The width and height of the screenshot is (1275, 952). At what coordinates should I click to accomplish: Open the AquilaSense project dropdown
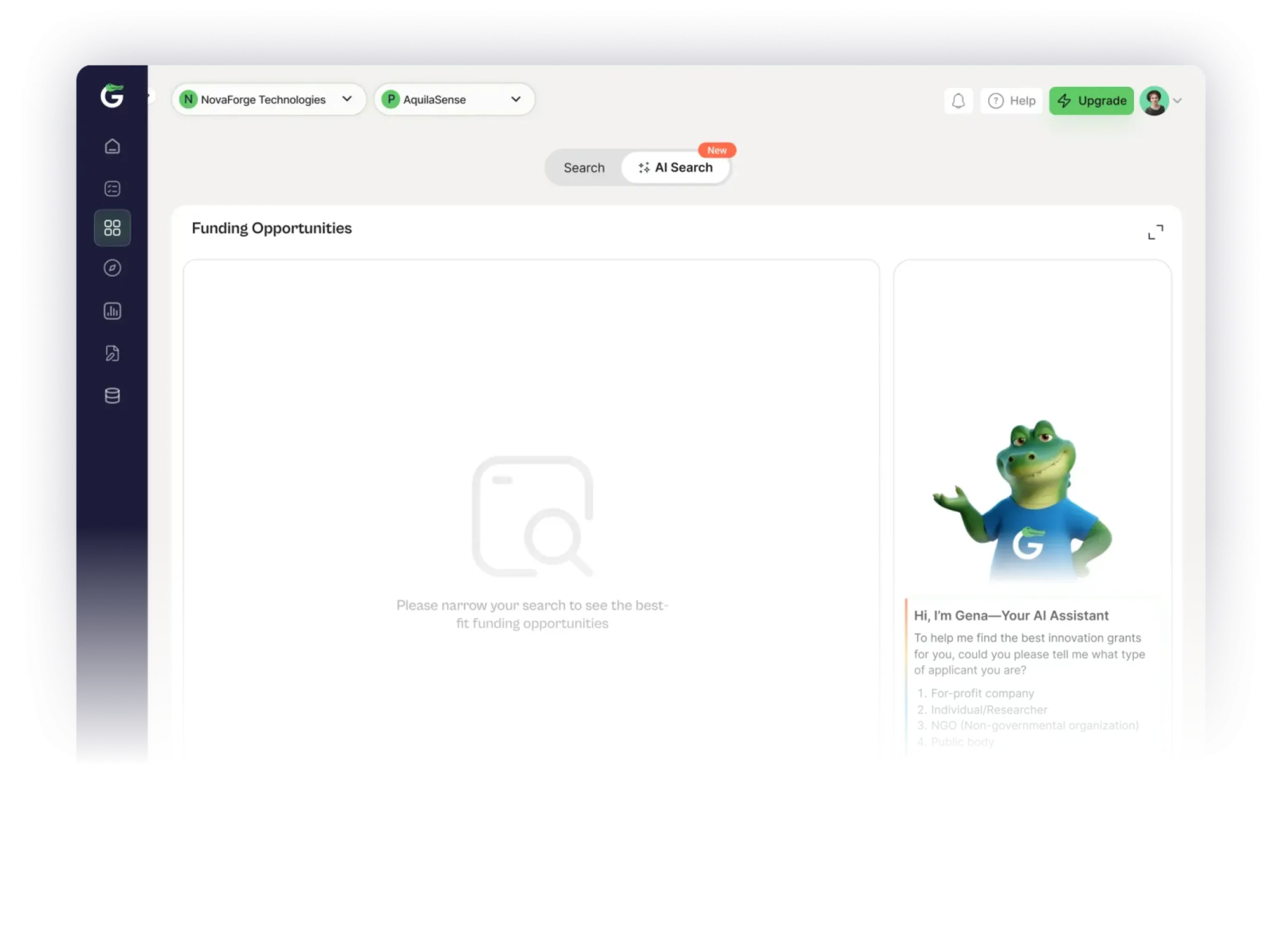coord(454,99)
